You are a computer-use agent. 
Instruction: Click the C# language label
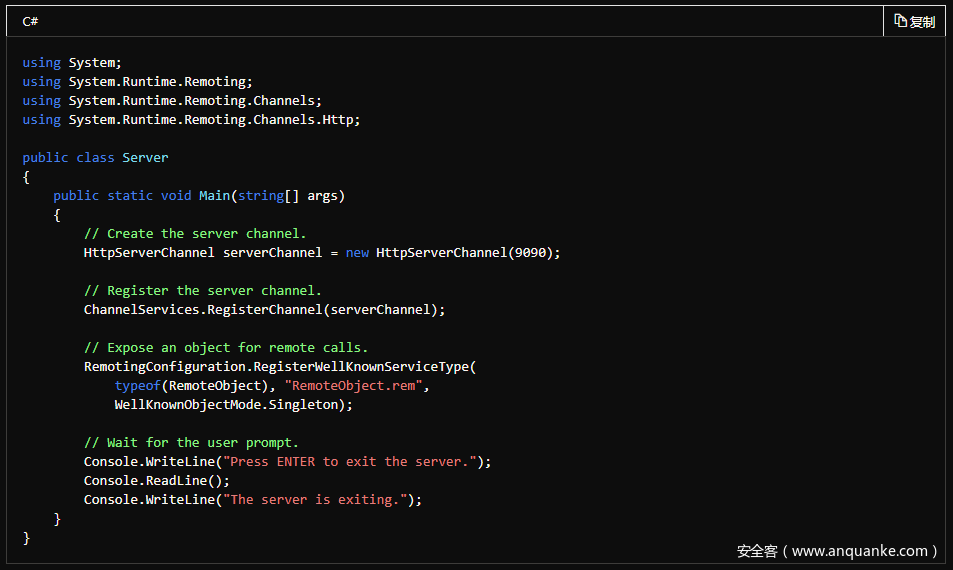tap(30, 21)
